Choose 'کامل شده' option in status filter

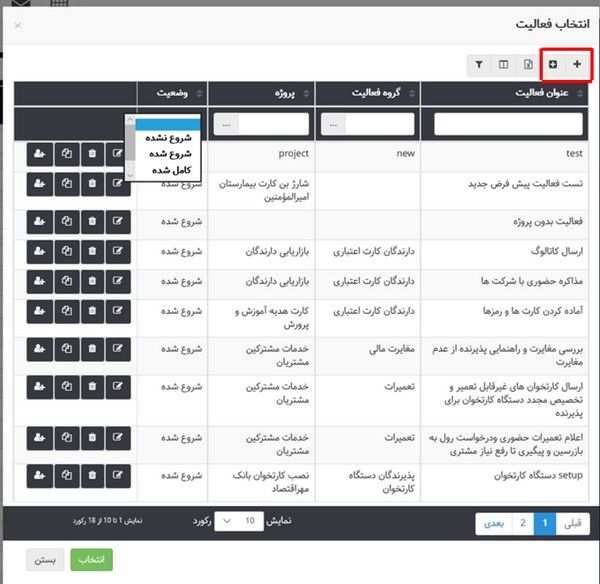167,170
